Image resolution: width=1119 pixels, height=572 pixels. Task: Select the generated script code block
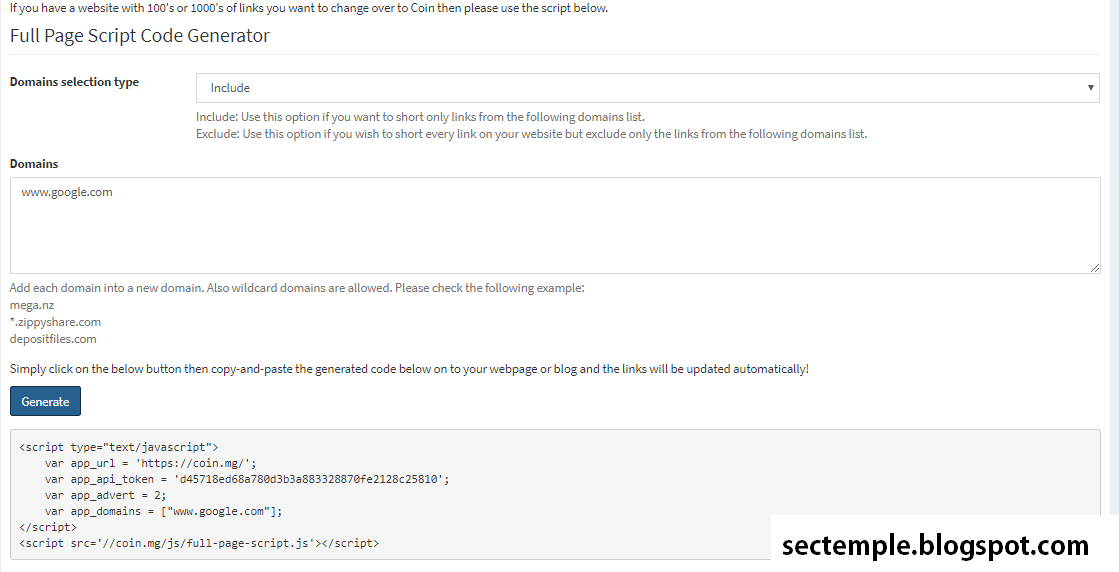(x=555, y=495)
